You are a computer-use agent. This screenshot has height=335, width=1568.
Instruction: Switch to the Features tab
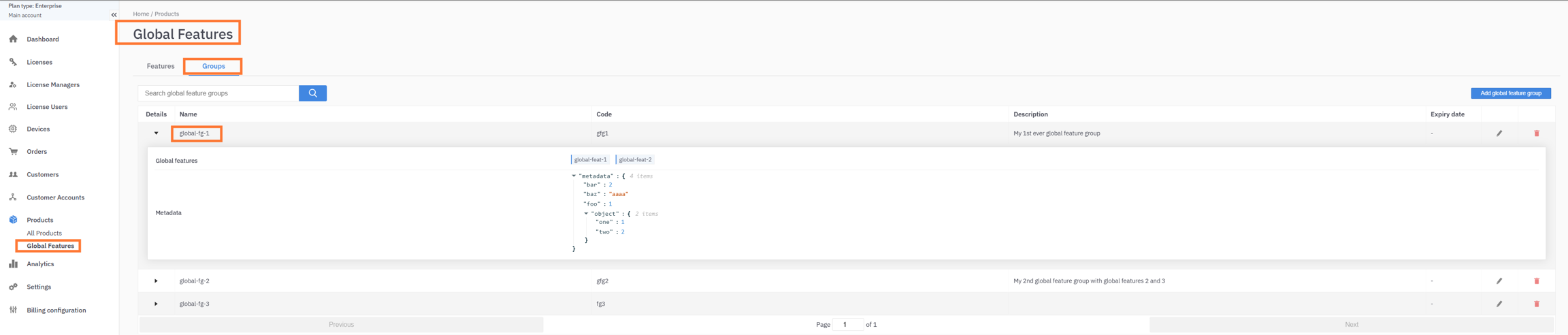click(161, 66)
